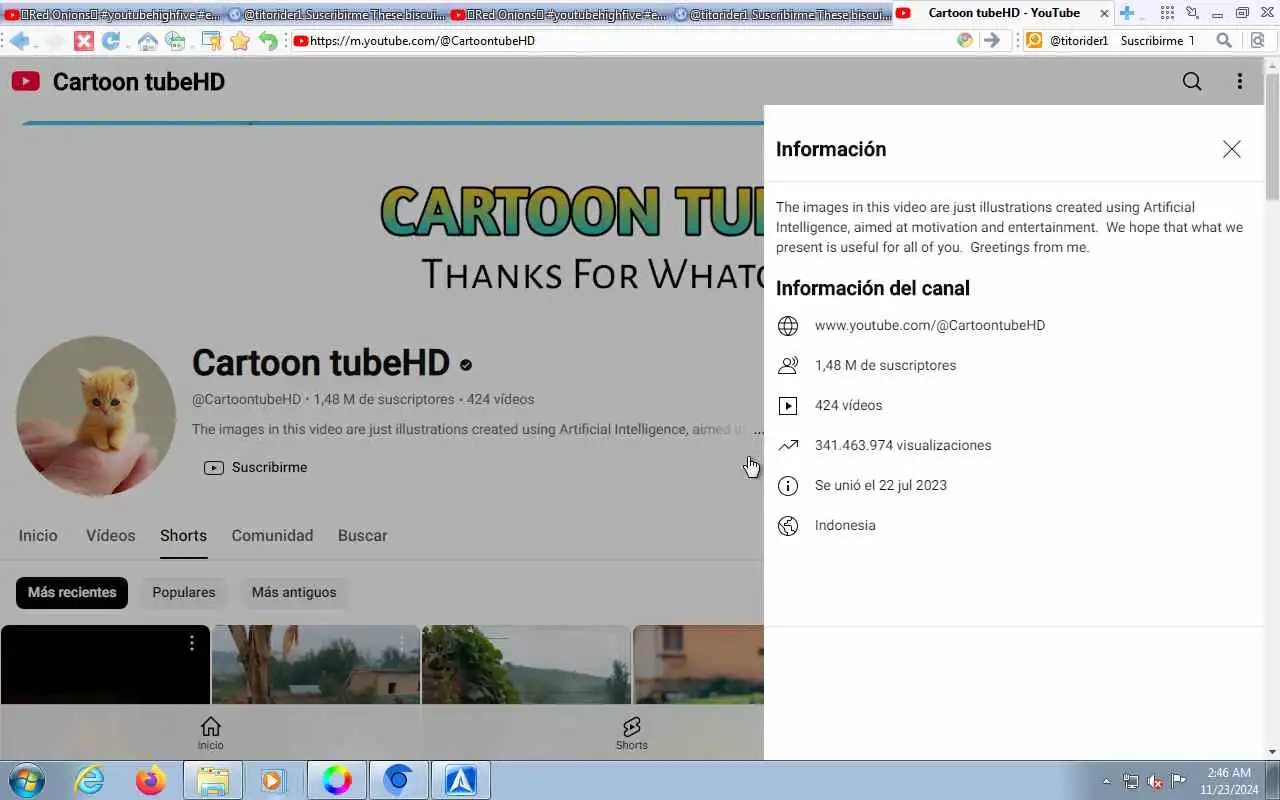This screenshot has width=1280, height=800.
Task: Launch Firefox from taskbar
Action: 151,780
